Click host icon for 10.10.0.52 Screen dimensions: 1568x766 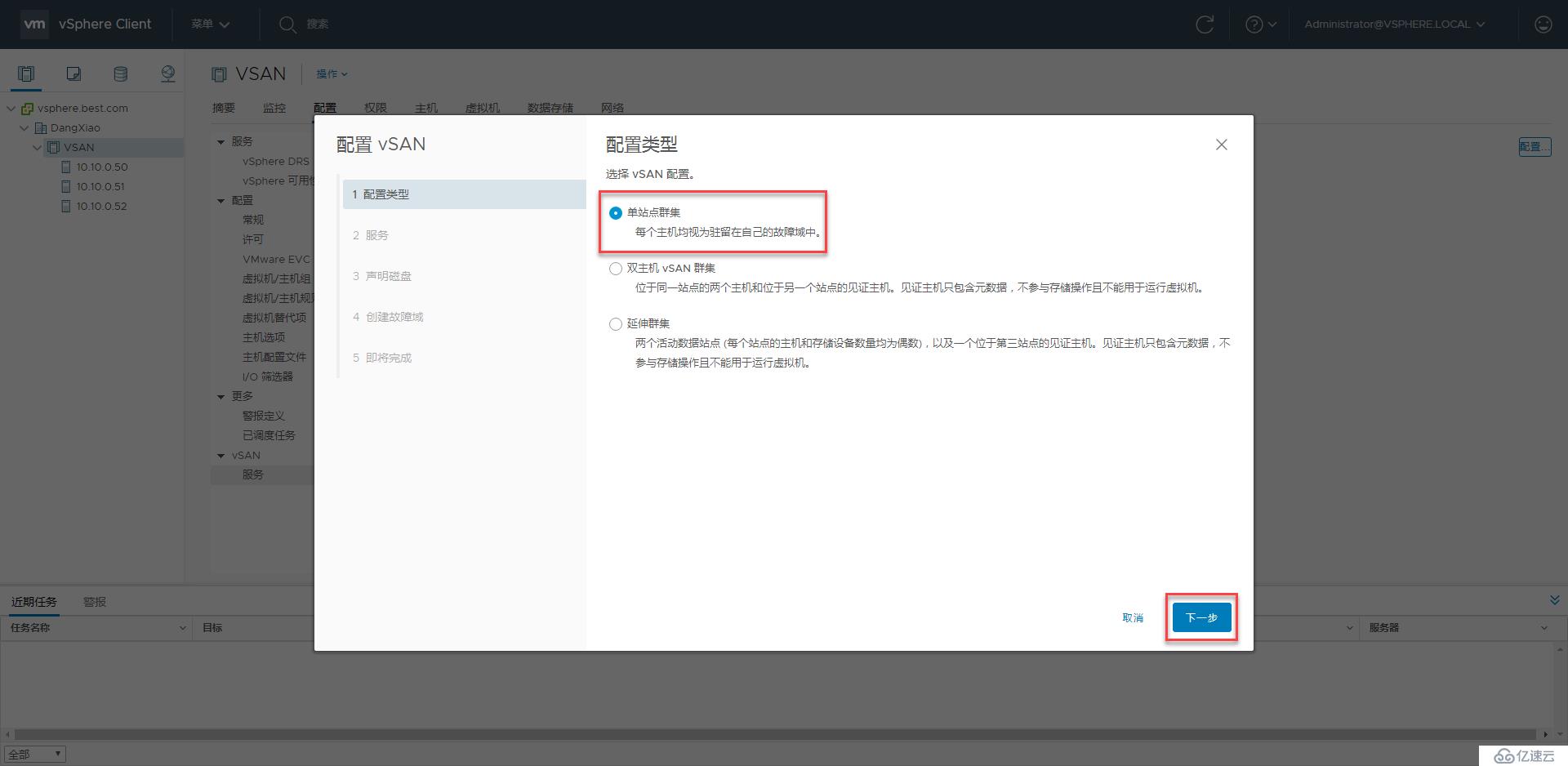pos(66,206)
